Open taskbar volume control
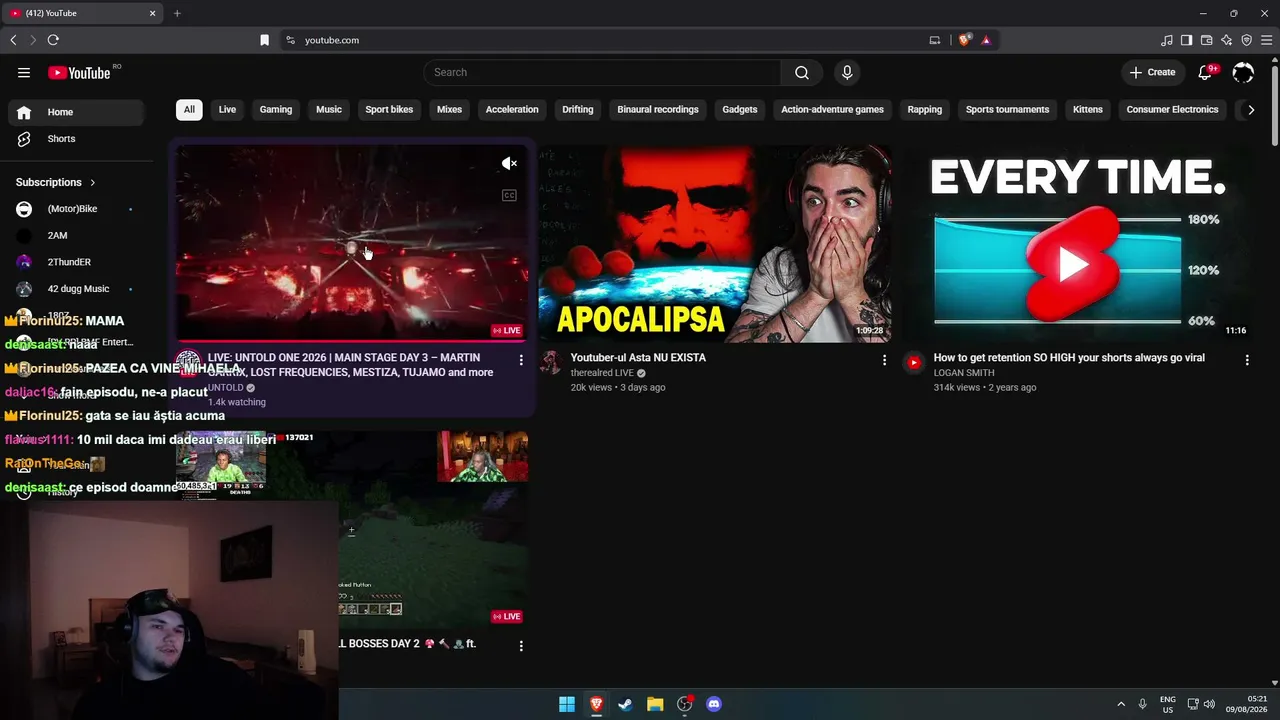Viewport: 1280px width, 720px height. [1209, 704]
